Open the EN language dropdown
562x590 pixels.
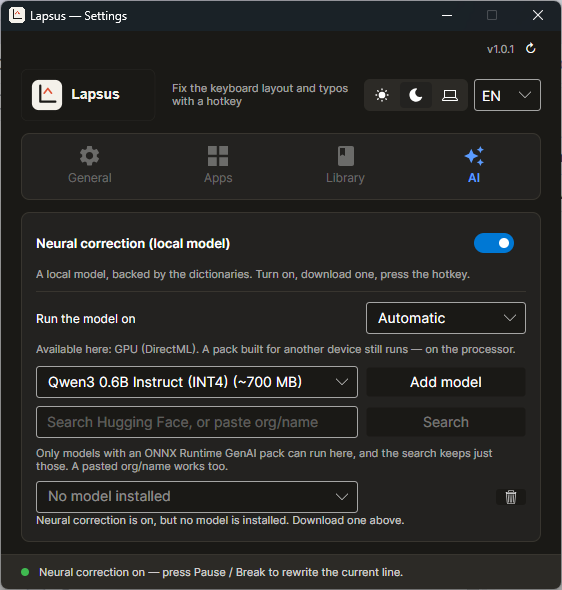(507, 95)
